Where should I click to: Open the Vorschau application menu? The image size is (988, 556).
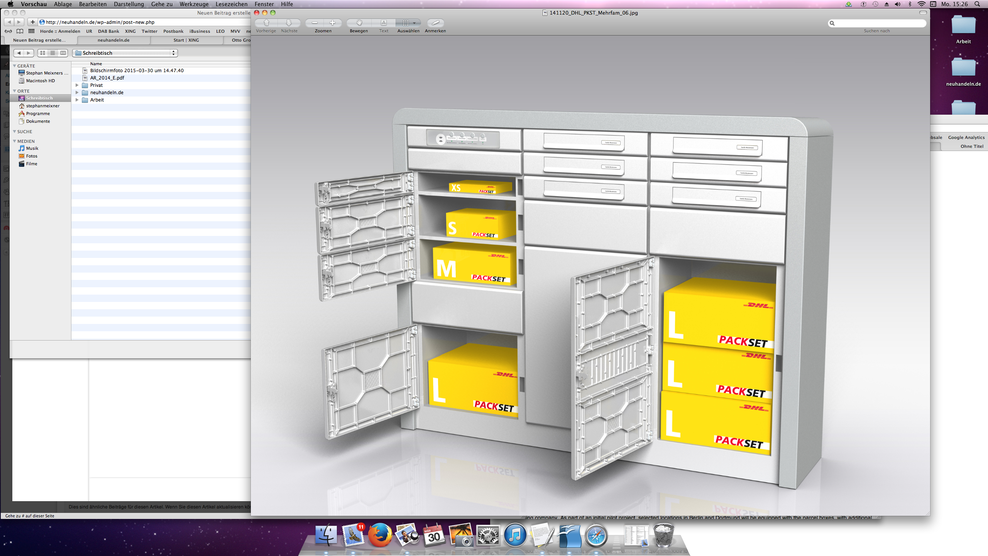33,4
